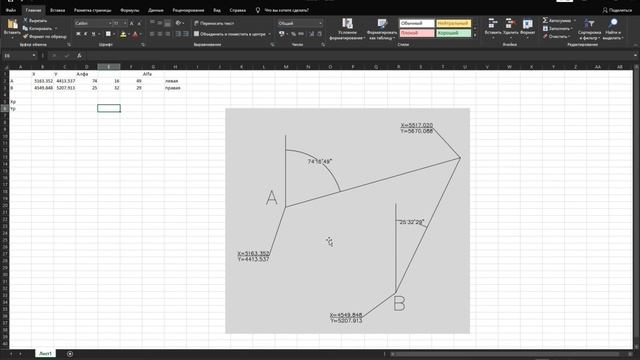
Task: Decrease font size with smaller A icon
Action: 139,23
